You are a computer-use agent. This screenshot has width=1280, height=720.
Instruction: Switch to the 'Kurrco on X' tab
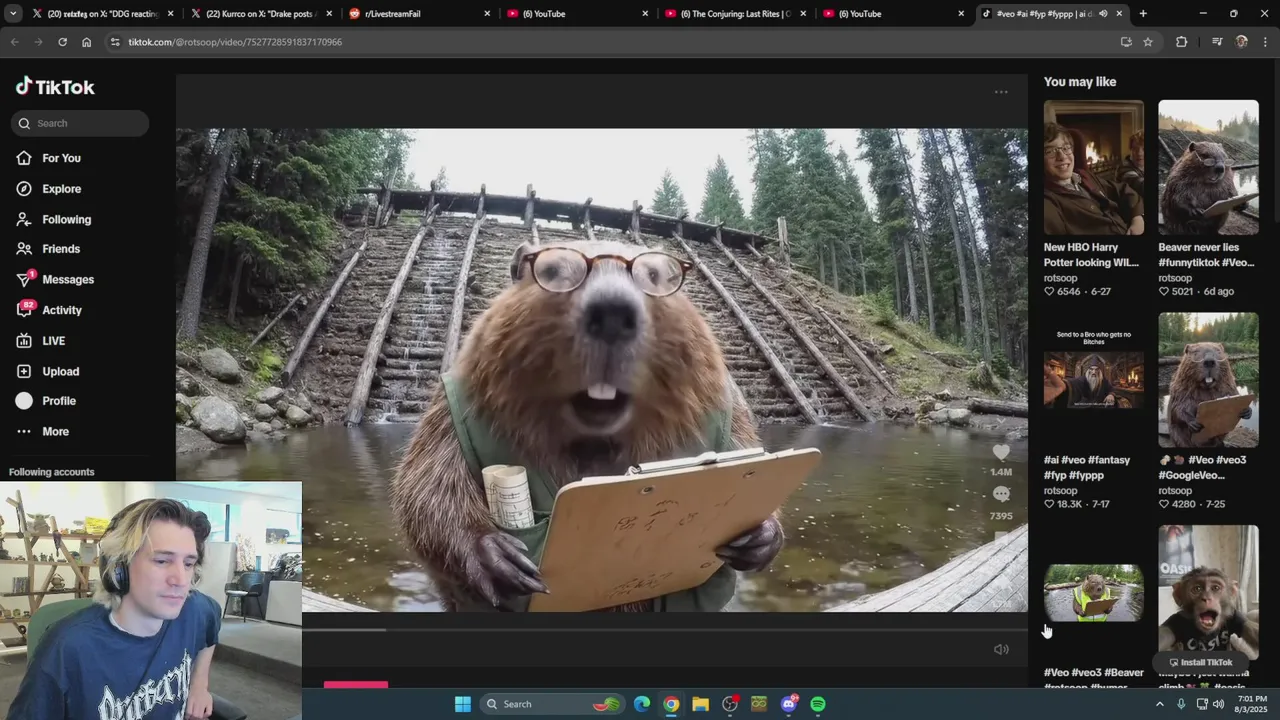260,14
